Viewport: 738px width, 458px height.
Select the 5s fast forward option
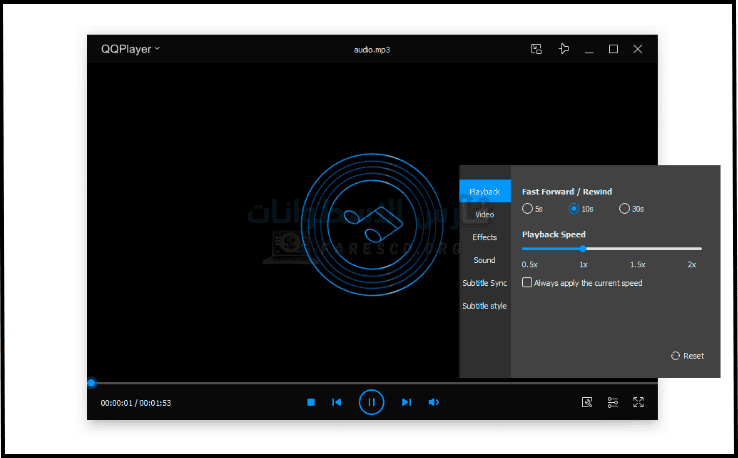pyautogui.click(x=528, y=209)
